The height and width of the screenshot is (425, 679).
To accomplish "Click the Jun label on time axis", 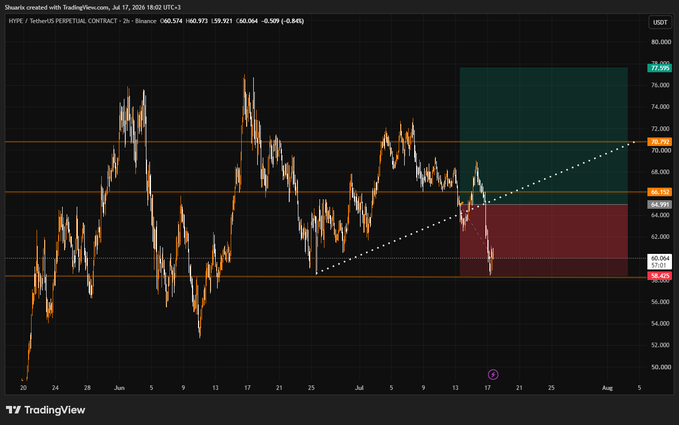I will pyautogui.click(x=119, y=388).
